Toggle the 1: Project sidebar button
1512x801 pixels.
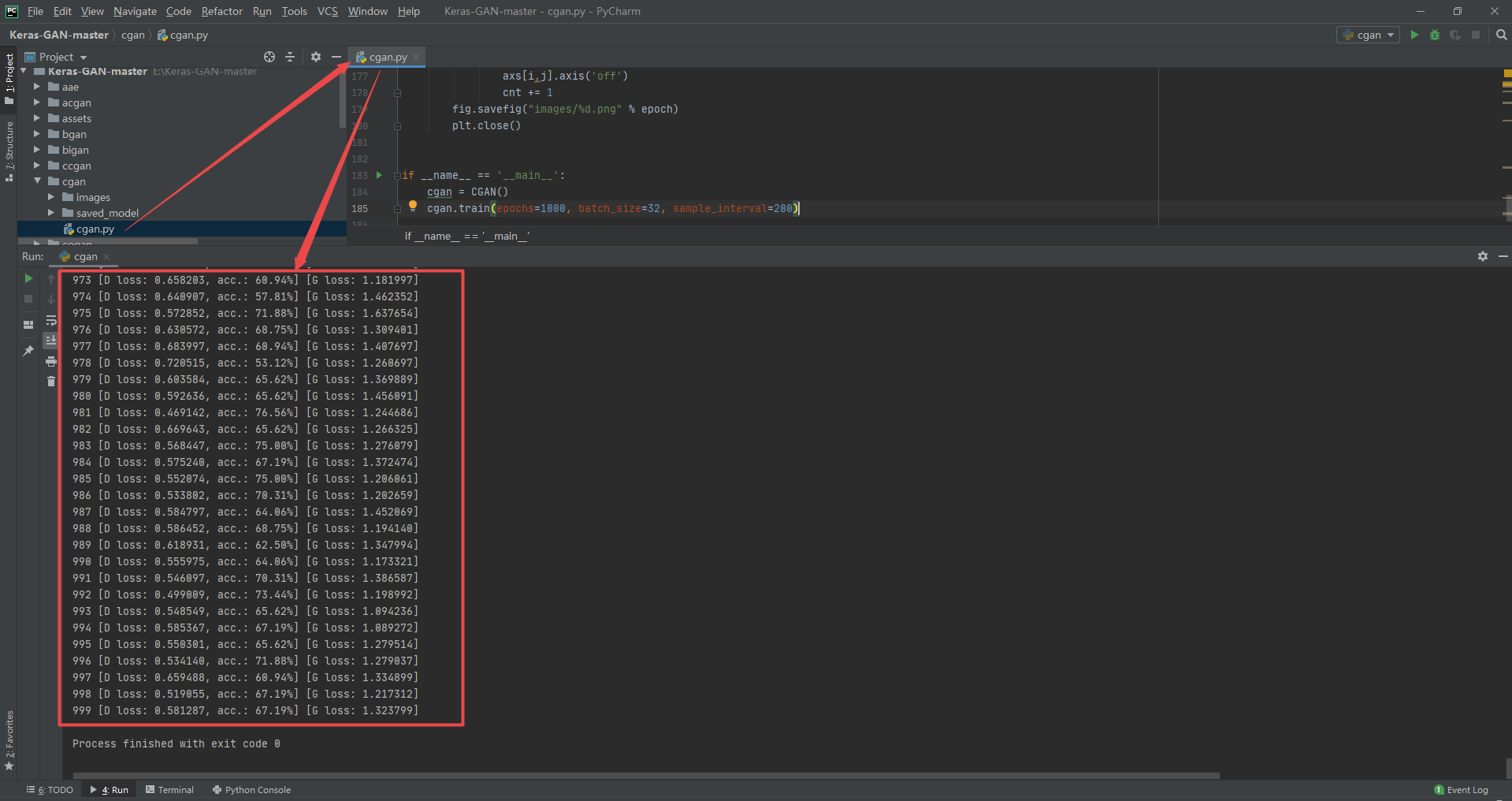pos(9,78)
